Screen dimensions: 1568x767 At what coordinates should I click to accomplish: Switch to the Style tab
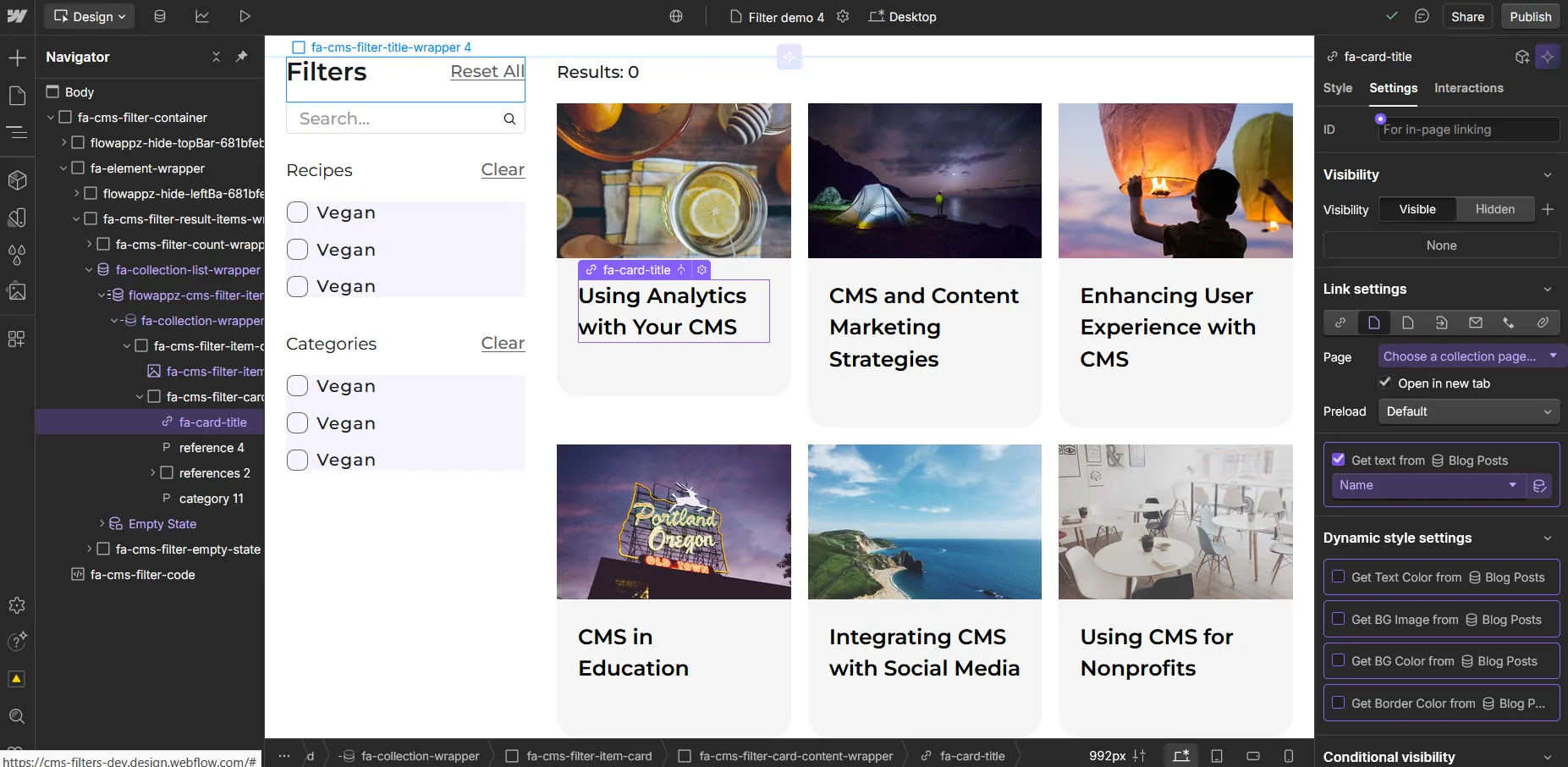pos(1338,88)
